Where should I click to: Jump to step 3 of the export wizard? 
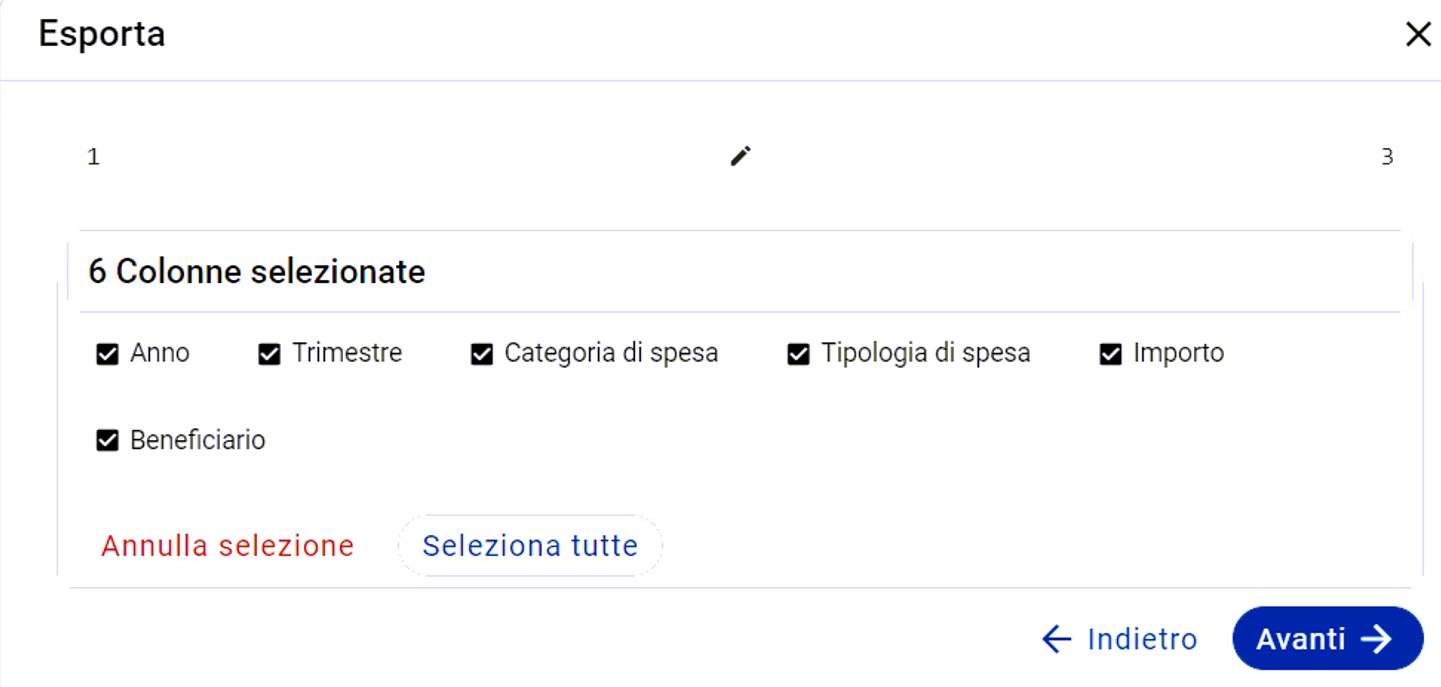1387,157
